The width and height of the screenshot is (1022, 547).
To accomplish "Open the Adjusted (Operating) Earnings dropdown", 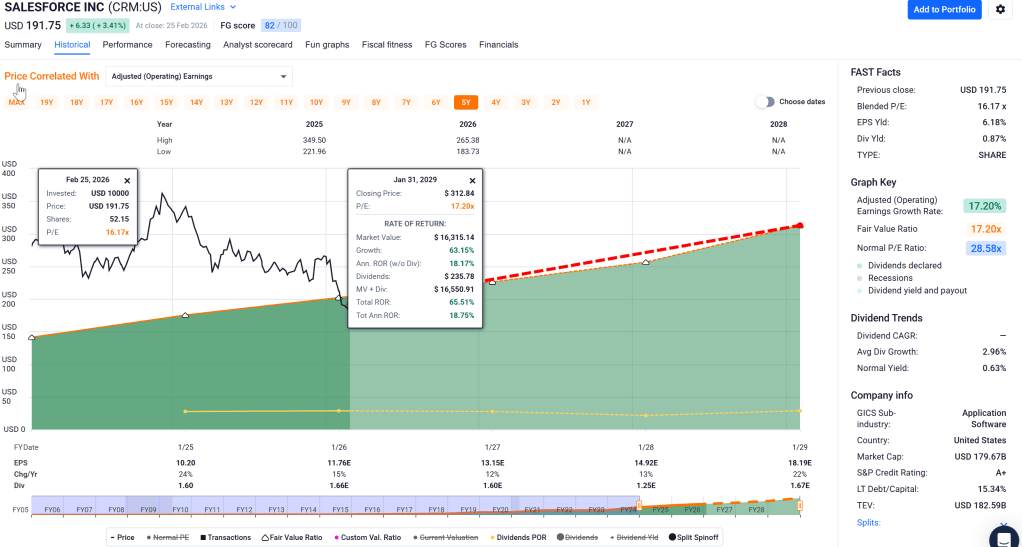I will [x=198, y=76].
